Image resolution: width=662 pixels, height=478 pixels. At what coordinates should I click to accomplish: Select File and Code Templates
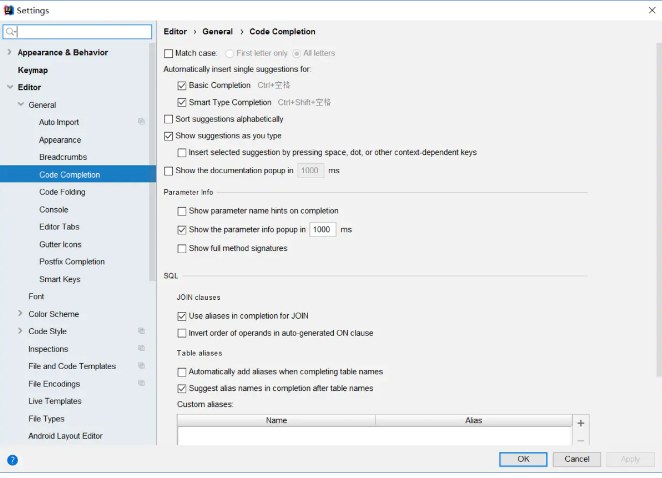click(72, 366)
